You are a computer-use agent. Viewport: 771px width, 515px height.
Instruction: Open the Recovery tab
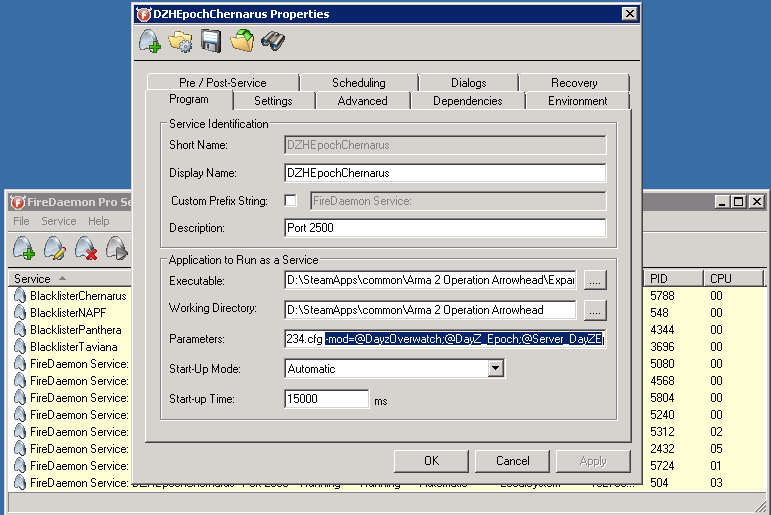pos(574,83)
